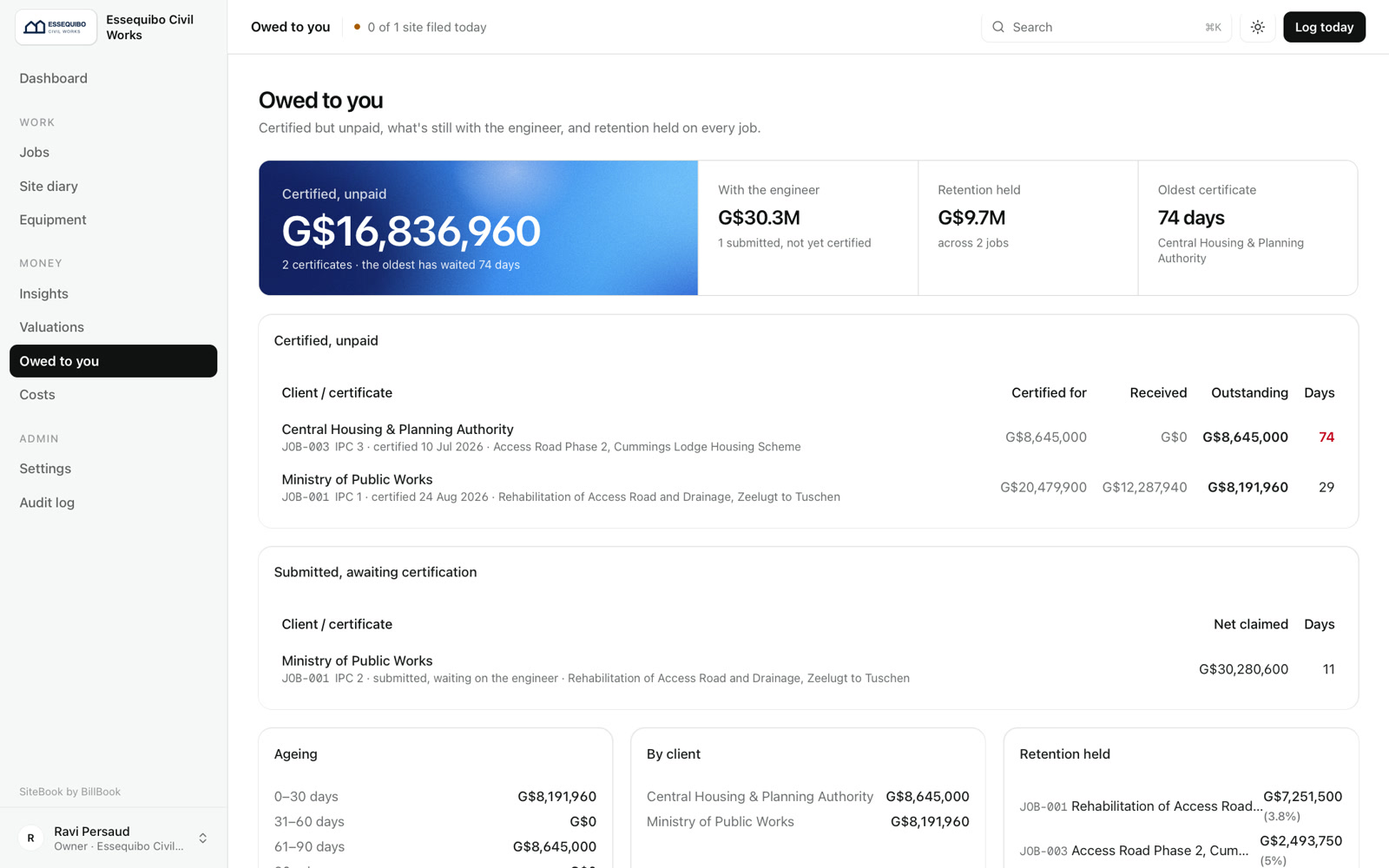1389x868 pixels.
Task: Open the Insights page
Action: (114, 293)
